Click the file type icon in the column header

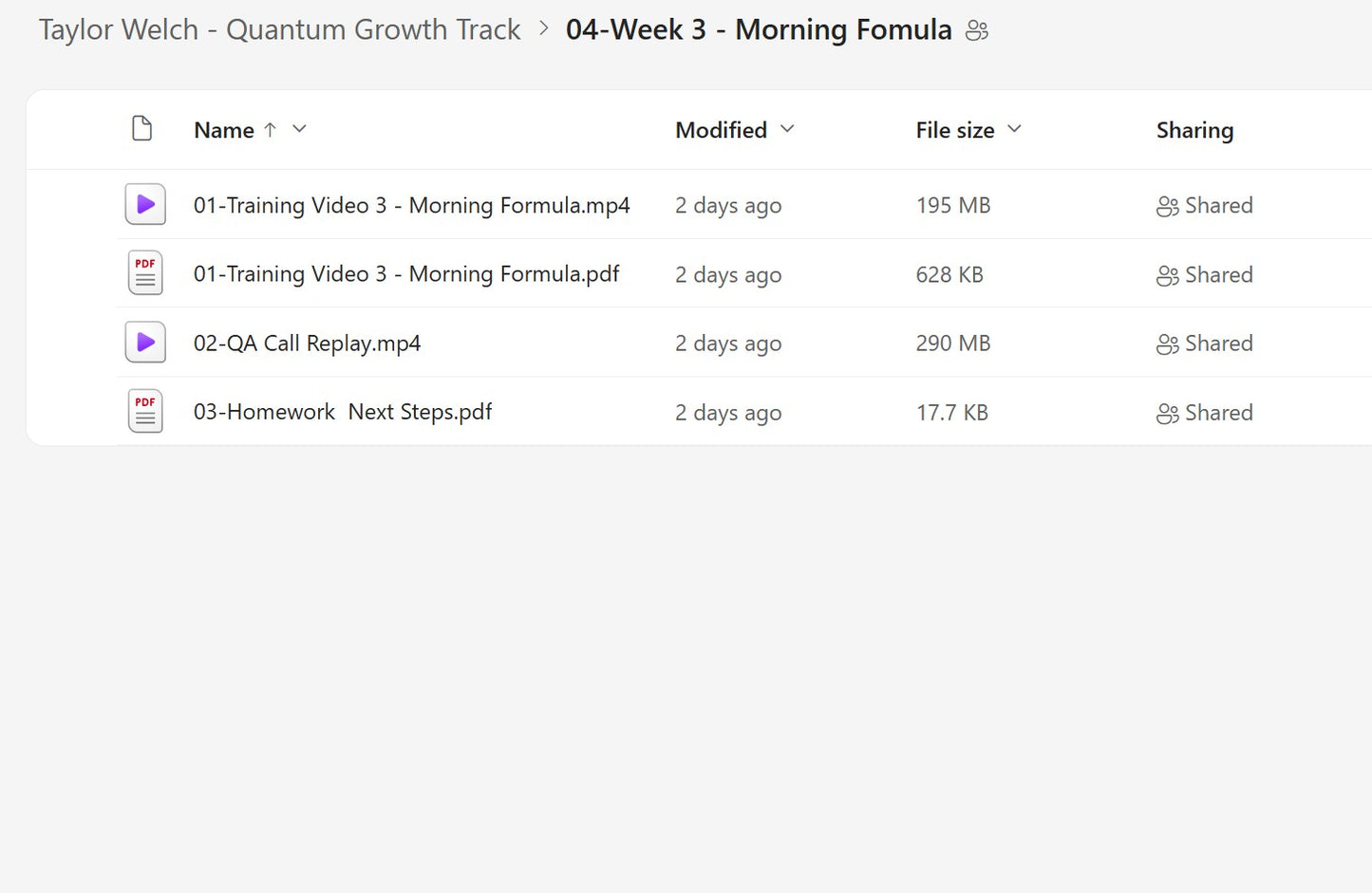(x=141, y=128)
